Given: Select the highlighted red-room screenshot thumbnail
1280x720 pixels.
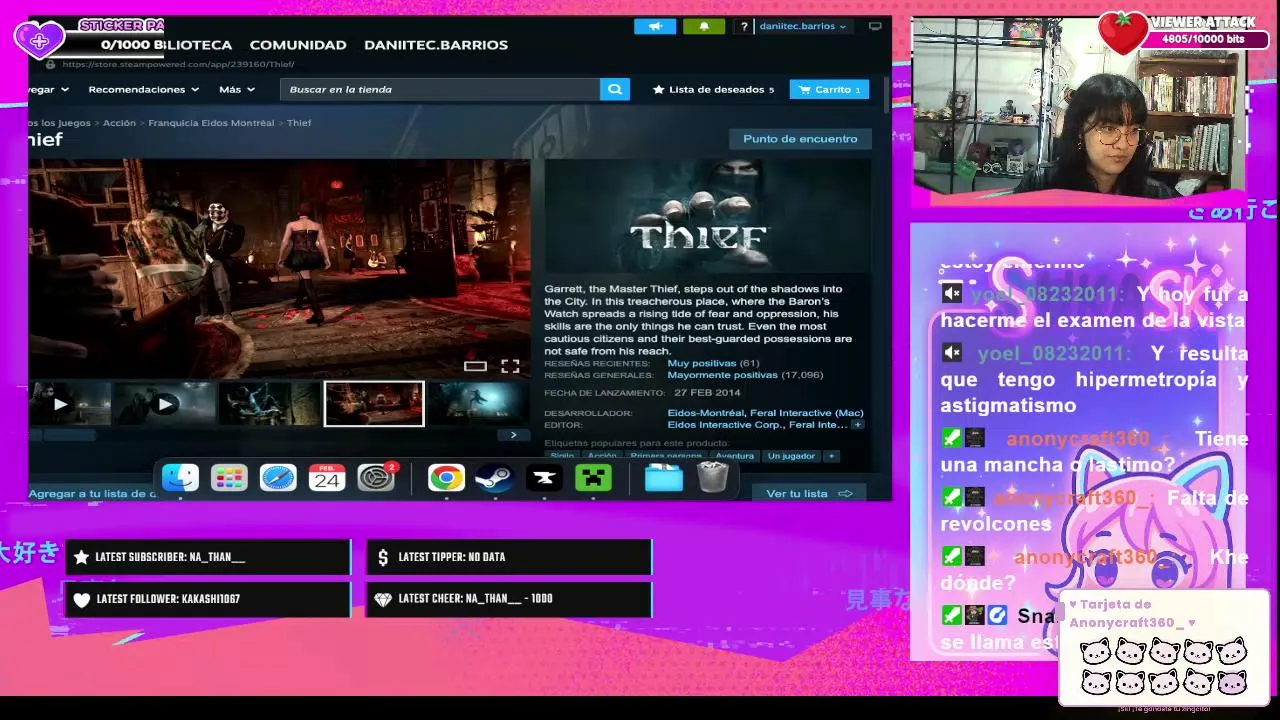Looking at the screenshot, I should tap(374, 404).
